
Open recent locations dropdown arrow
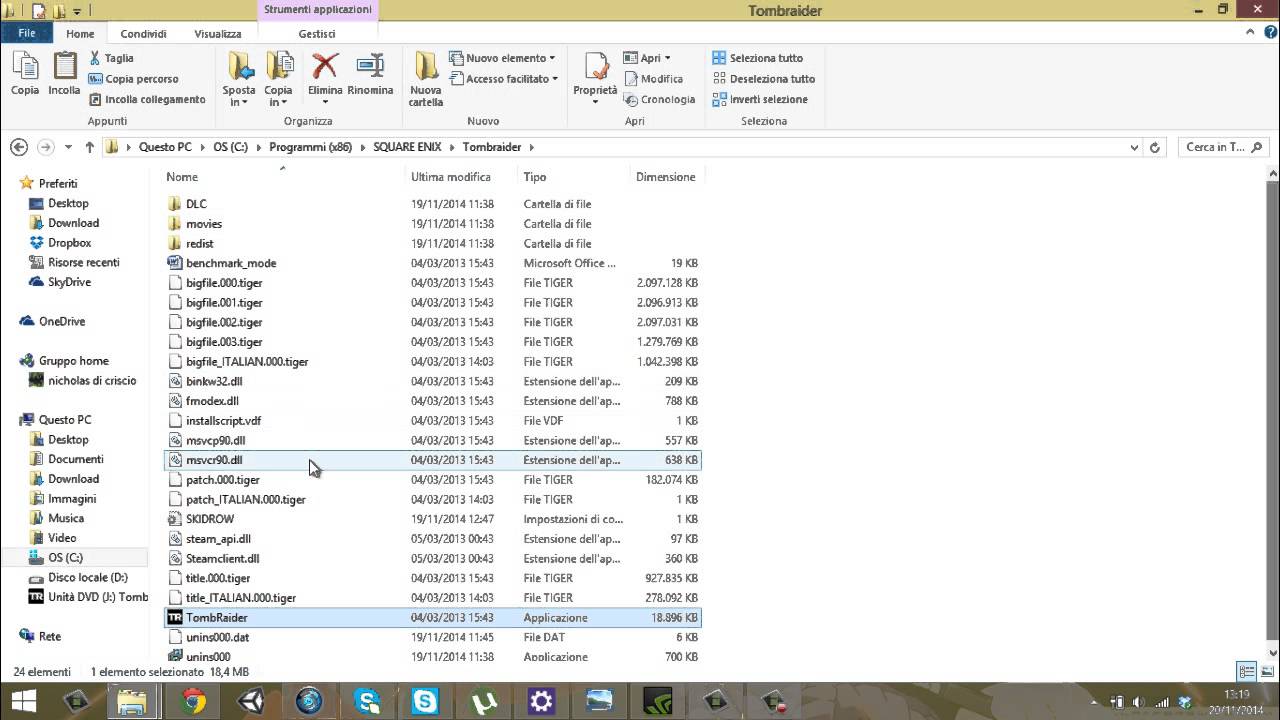pyautogui.click(x=68, y=147)
